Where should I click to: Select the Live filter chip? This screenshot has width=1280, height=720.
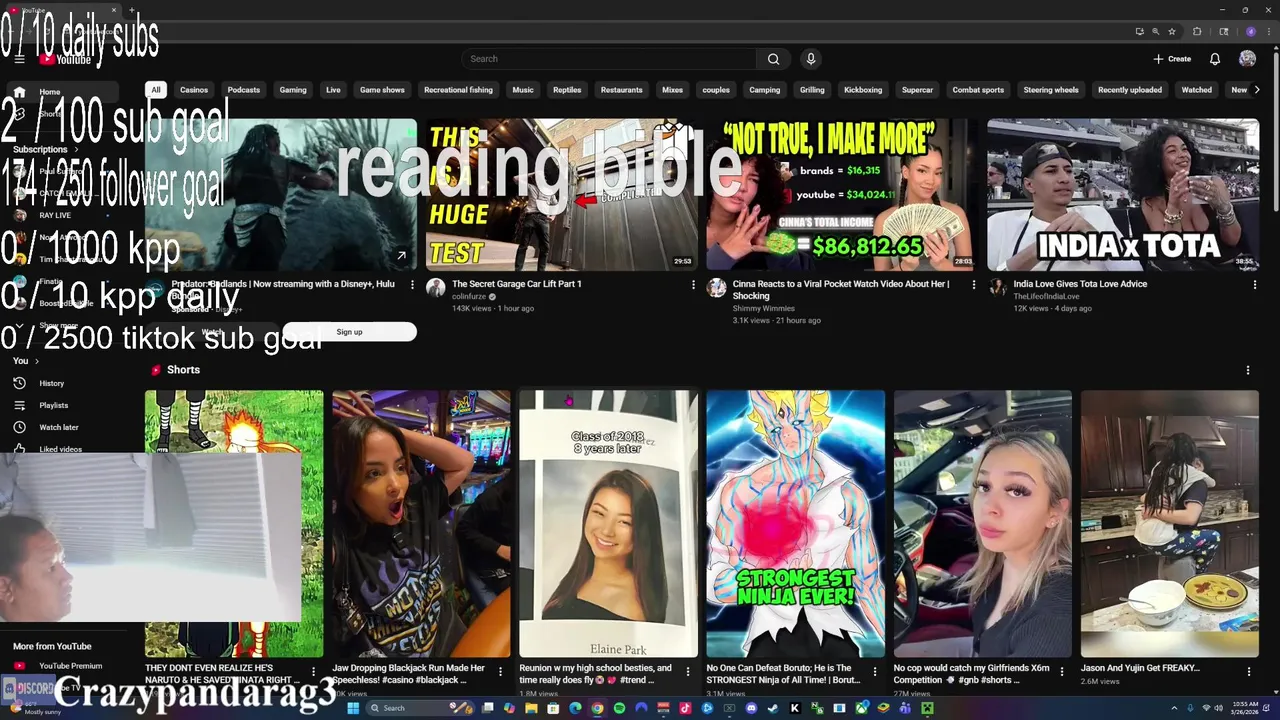pyautogui.click(x=333, y=90)
